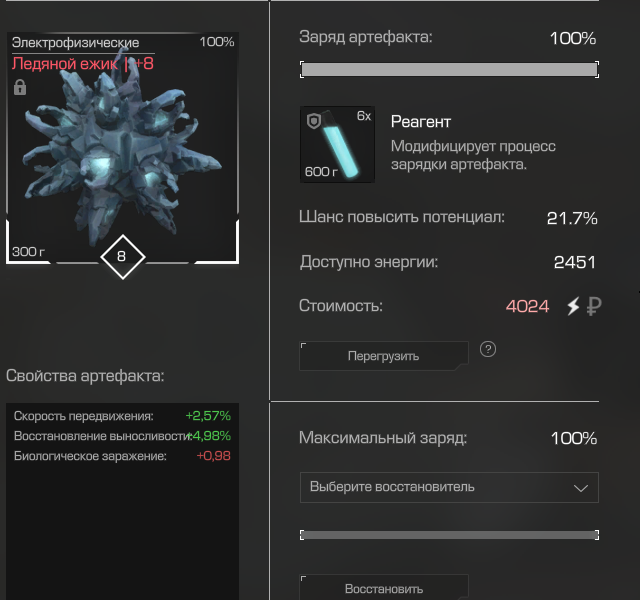Click the padlock icon on the artifact card
The width and height of the screenshot is (640, 600).
(20, 87)
